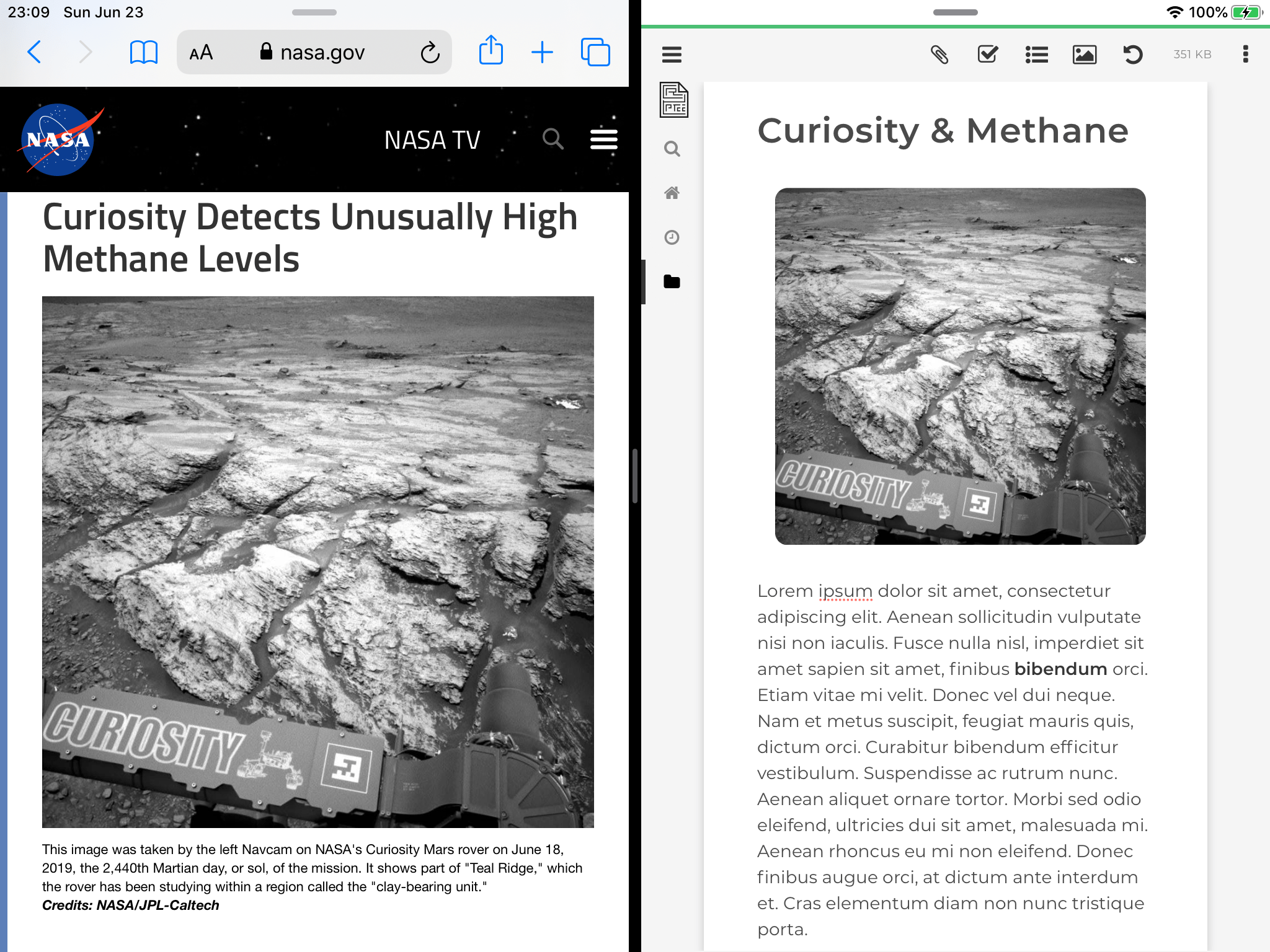Click the underlined word ipsum
Image resolution: width=1270 pixels, height=952 pixels.
tap(845, 591)
